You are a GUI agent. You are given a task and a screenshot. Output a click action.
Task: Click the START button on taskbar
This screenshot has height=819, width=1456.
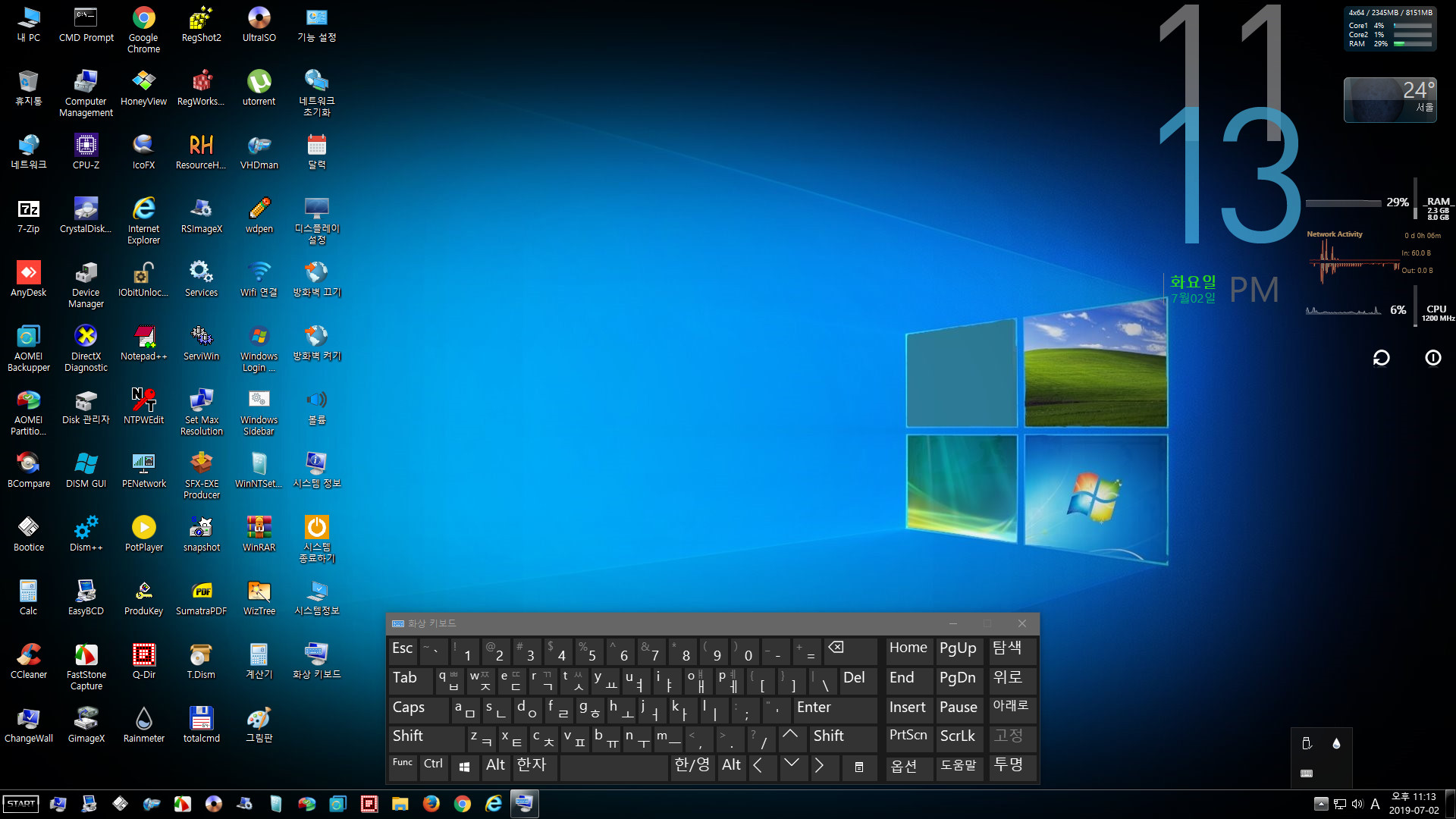20,804
